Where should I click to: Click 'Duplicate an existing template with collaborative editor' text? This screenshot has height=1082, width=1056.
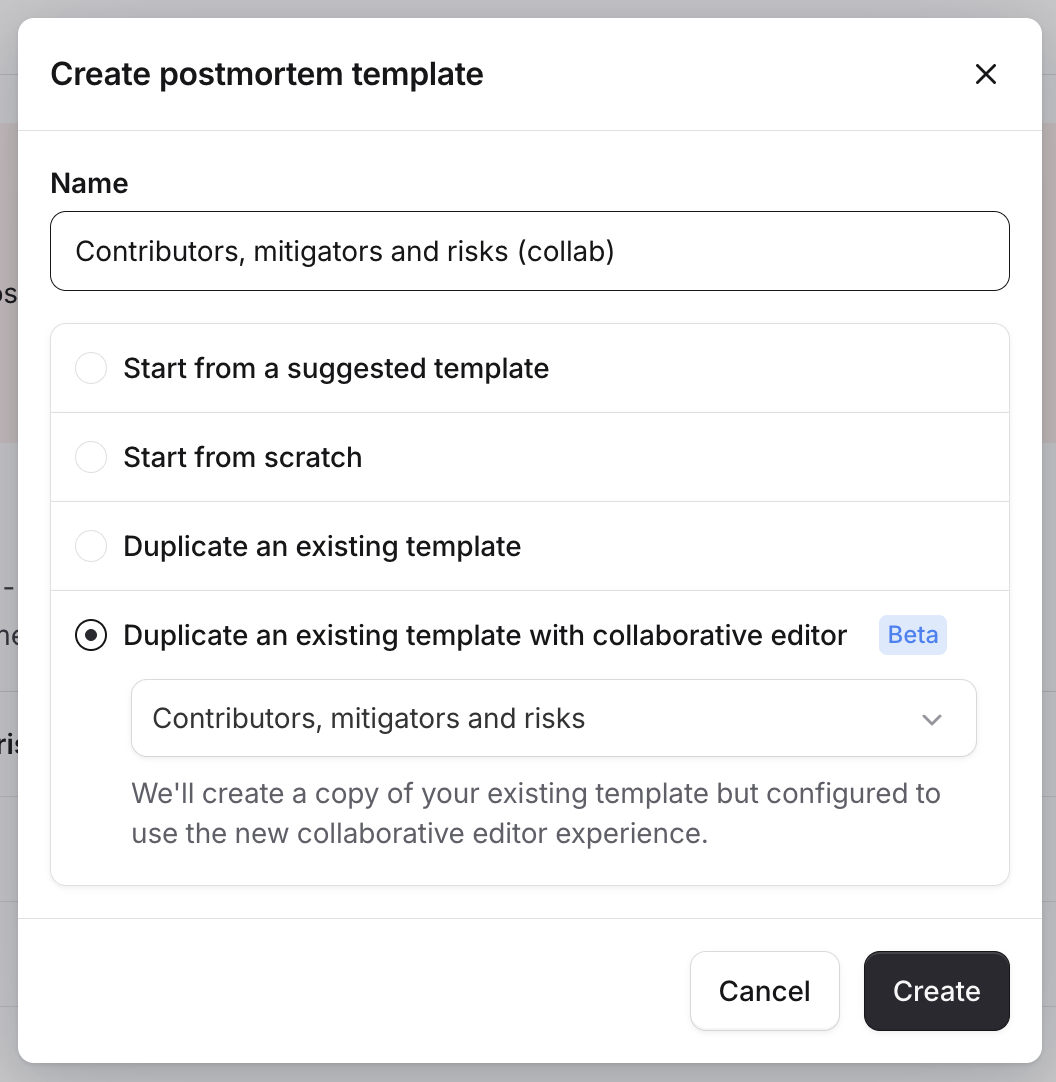tap(485, 635)
